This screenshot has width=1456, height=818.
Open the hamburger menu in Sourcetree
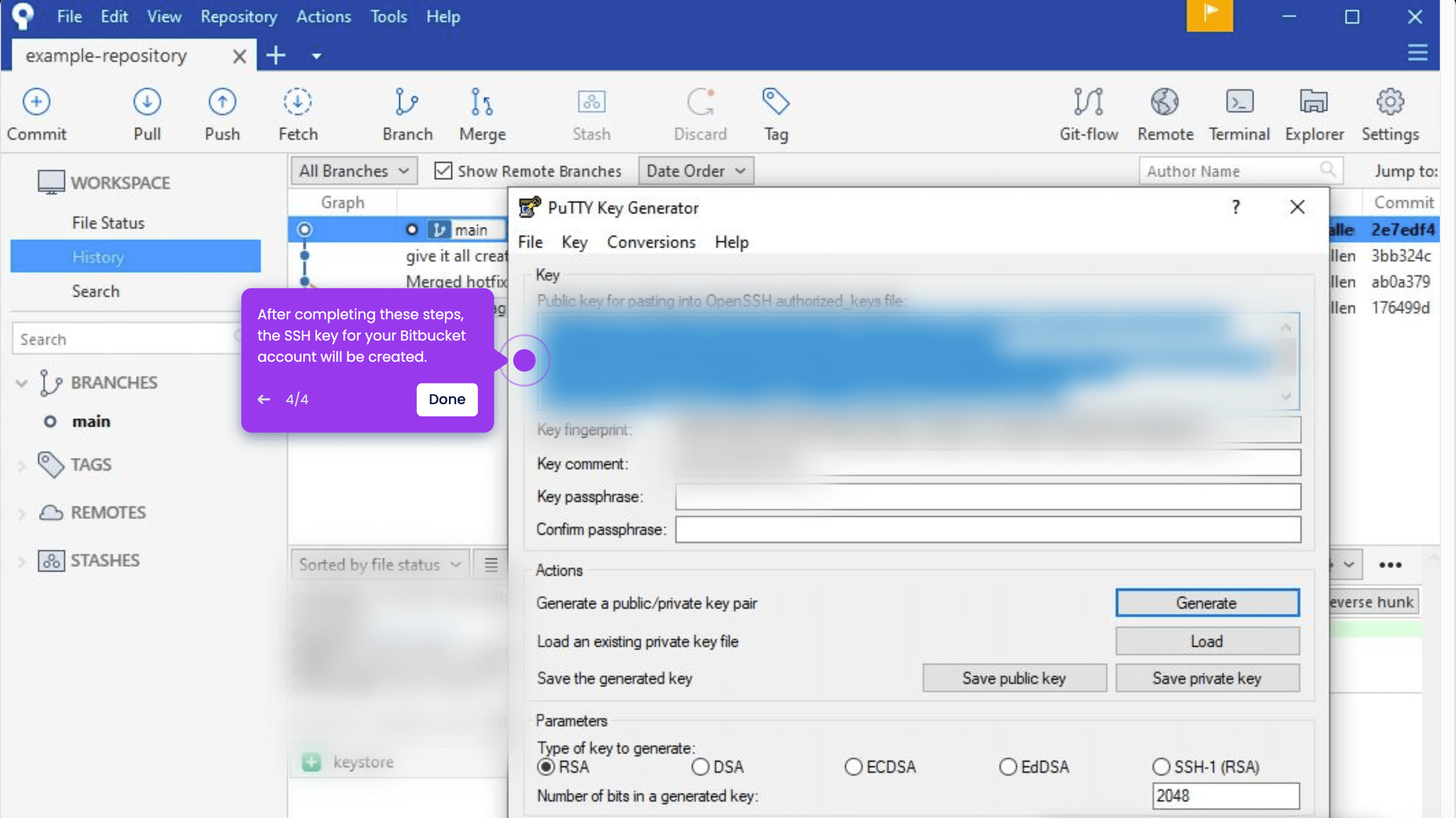(1417, 53)
